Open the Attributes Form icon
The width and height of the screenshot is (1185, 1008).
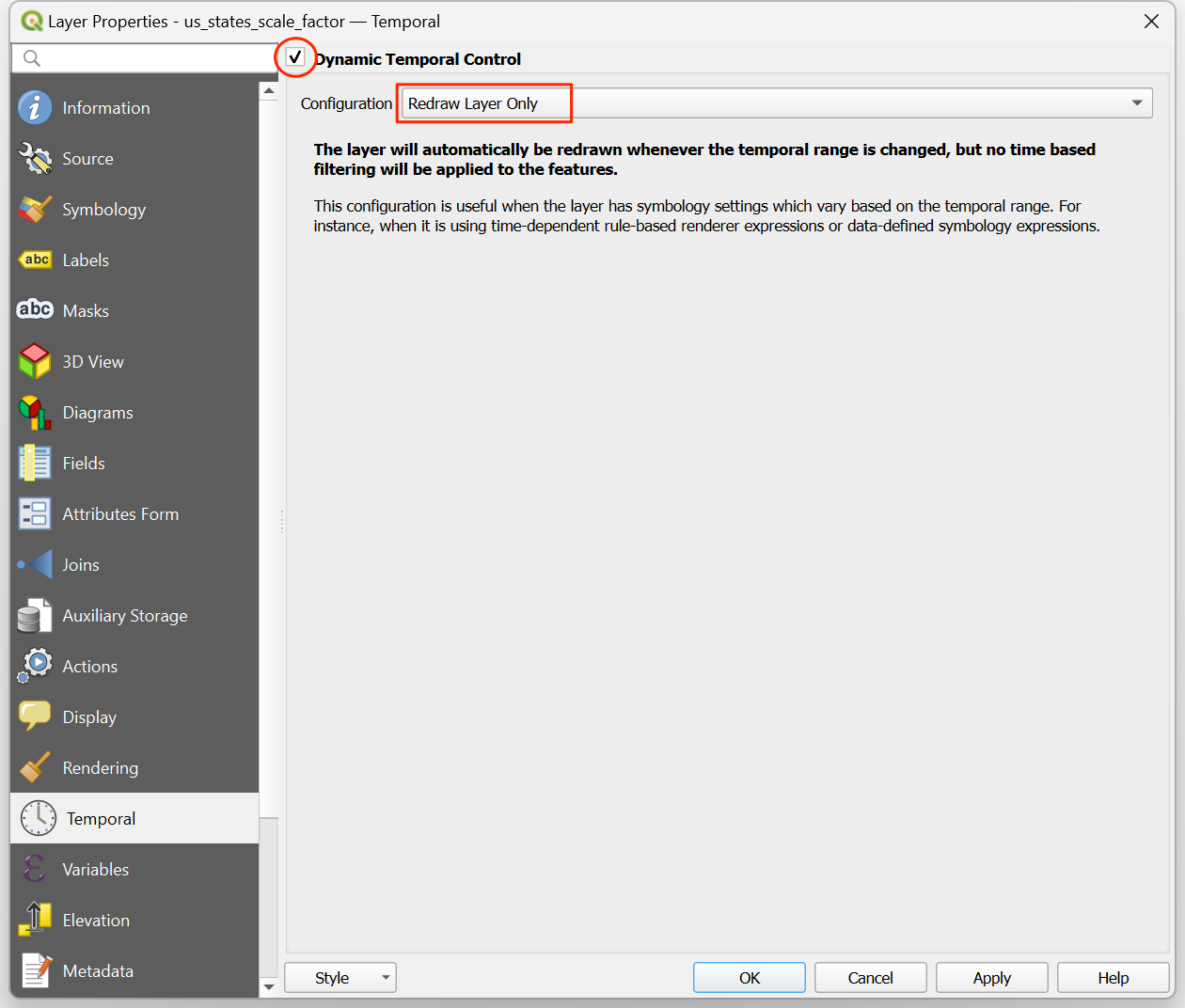(35, 514)
